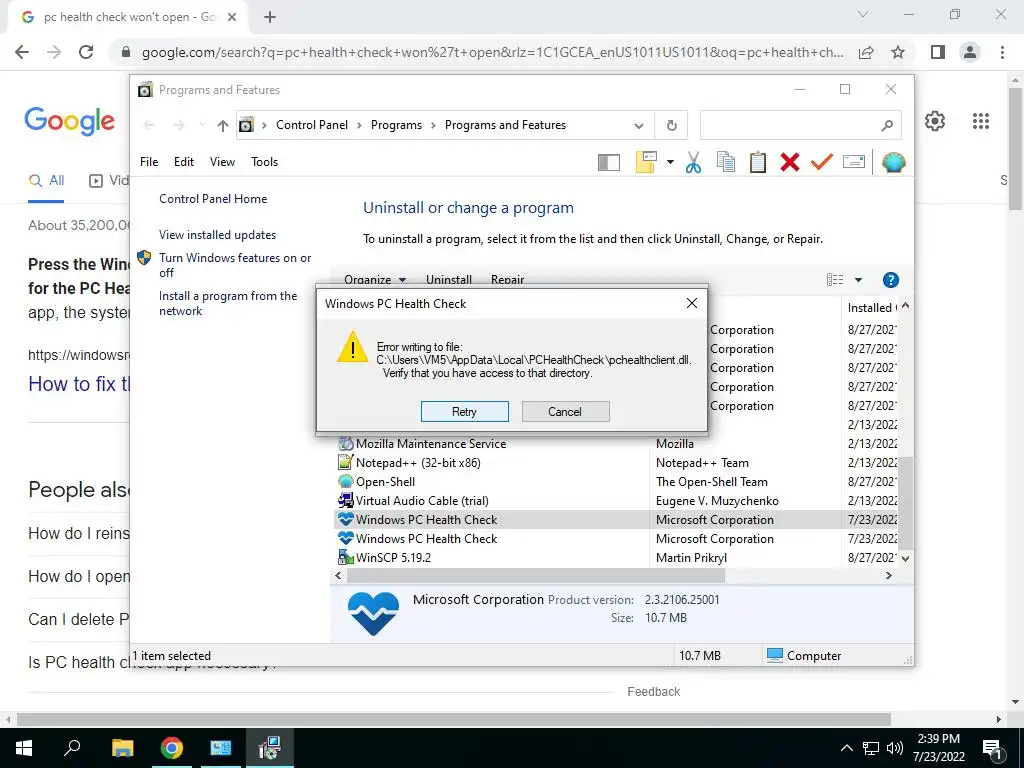Open the Organize dropdown

pyautogui.click(x=375, y=280)
